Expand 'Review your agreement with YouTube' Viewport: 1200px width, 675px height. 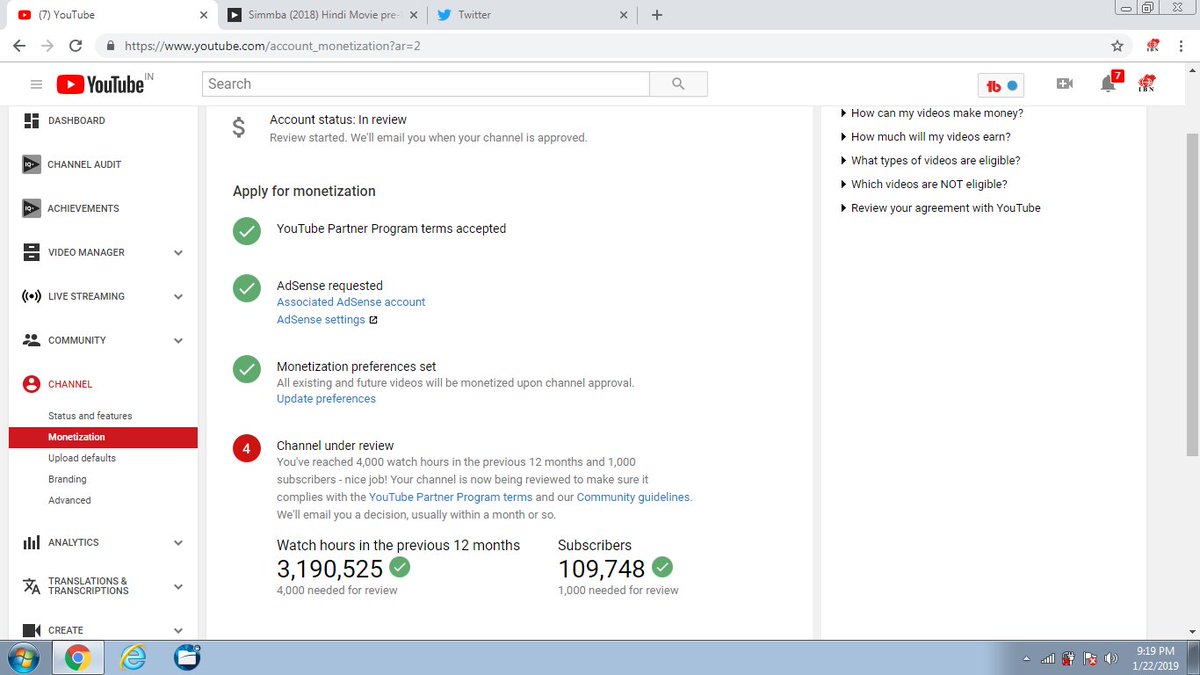coord(940,209)
